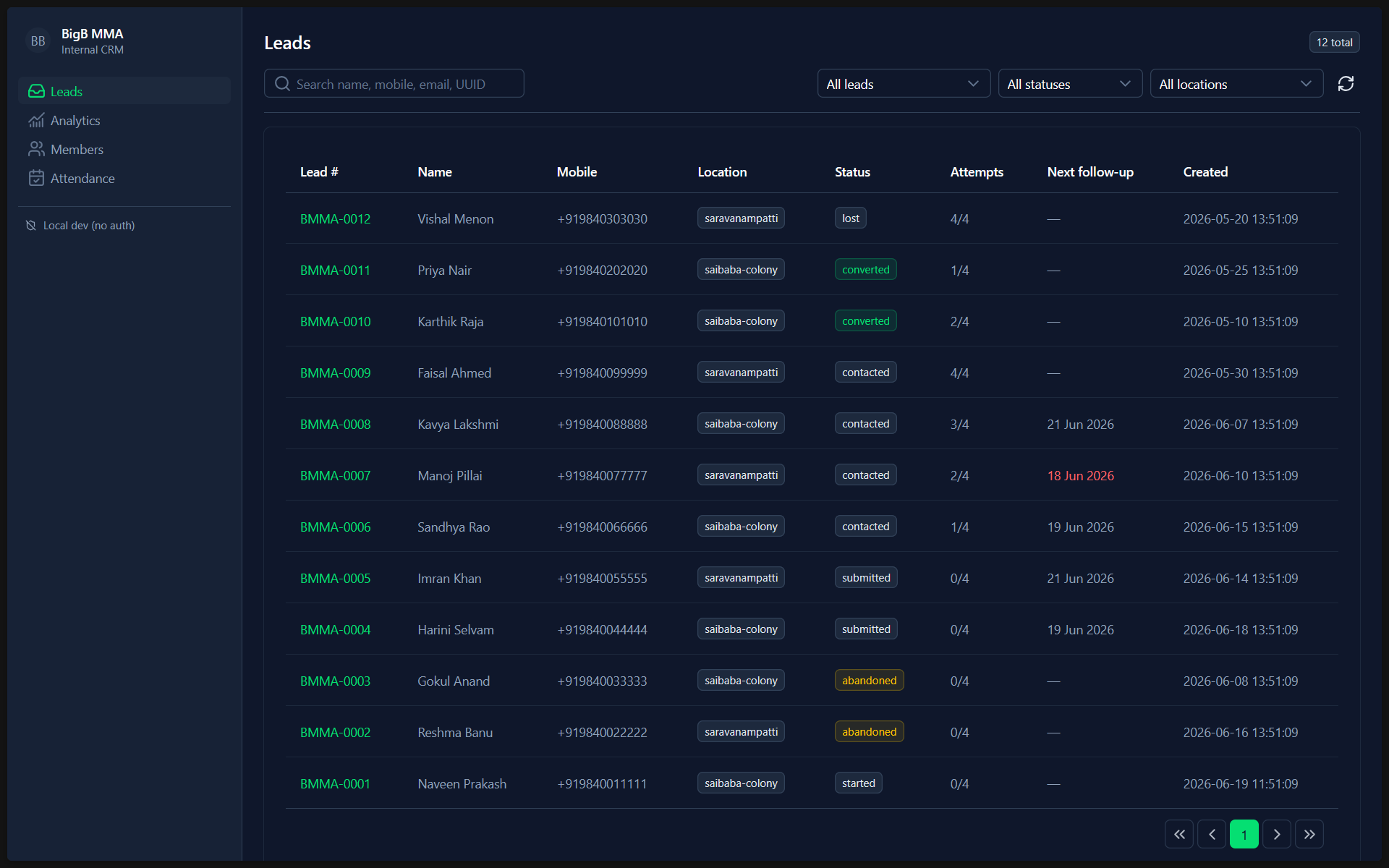Open lead BMMA-0007

[x=335, y=475]
